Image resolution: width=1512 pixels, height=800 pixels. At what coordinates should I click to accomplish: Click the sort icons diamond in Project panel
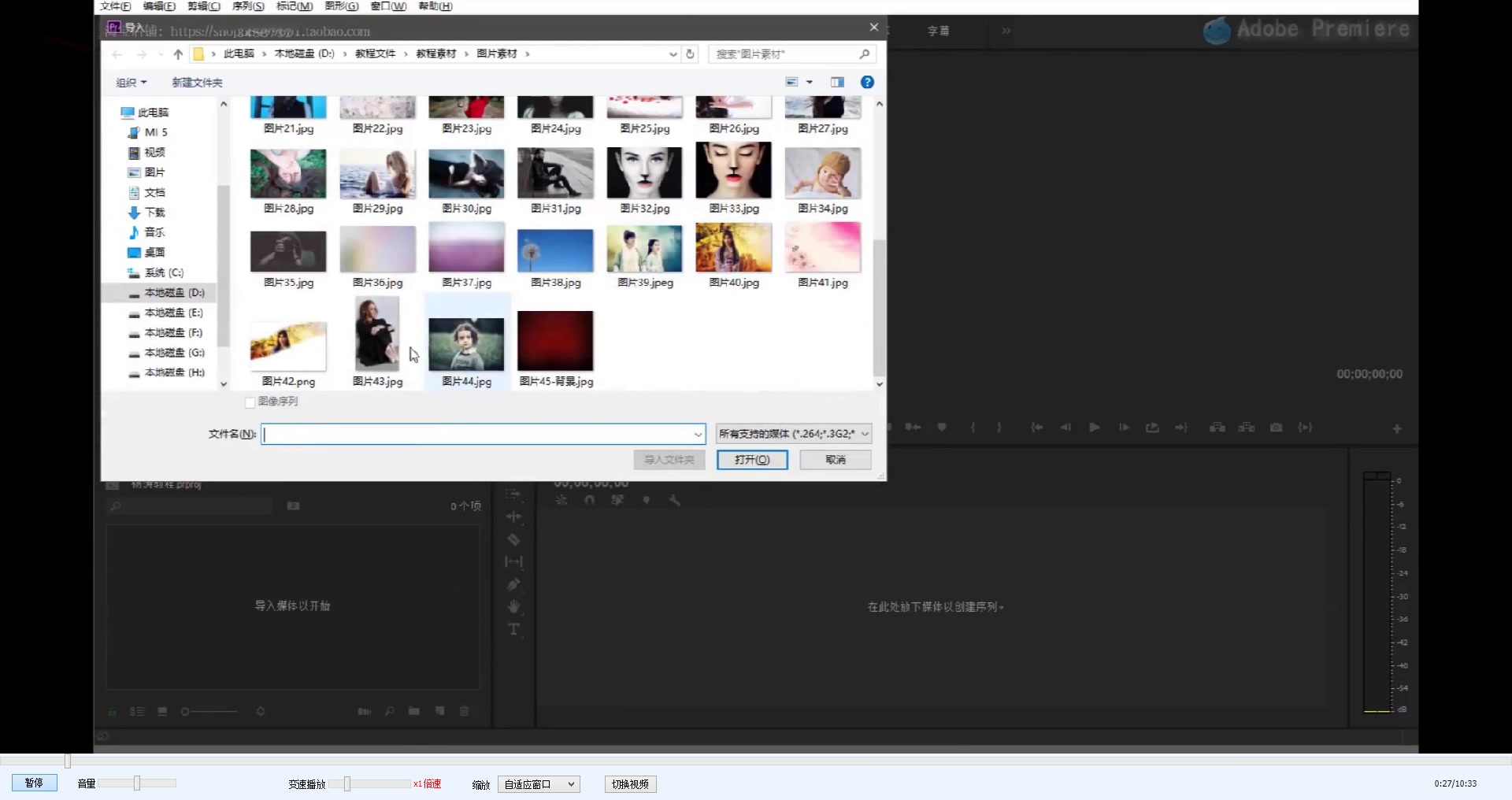(x=261, y=711)
